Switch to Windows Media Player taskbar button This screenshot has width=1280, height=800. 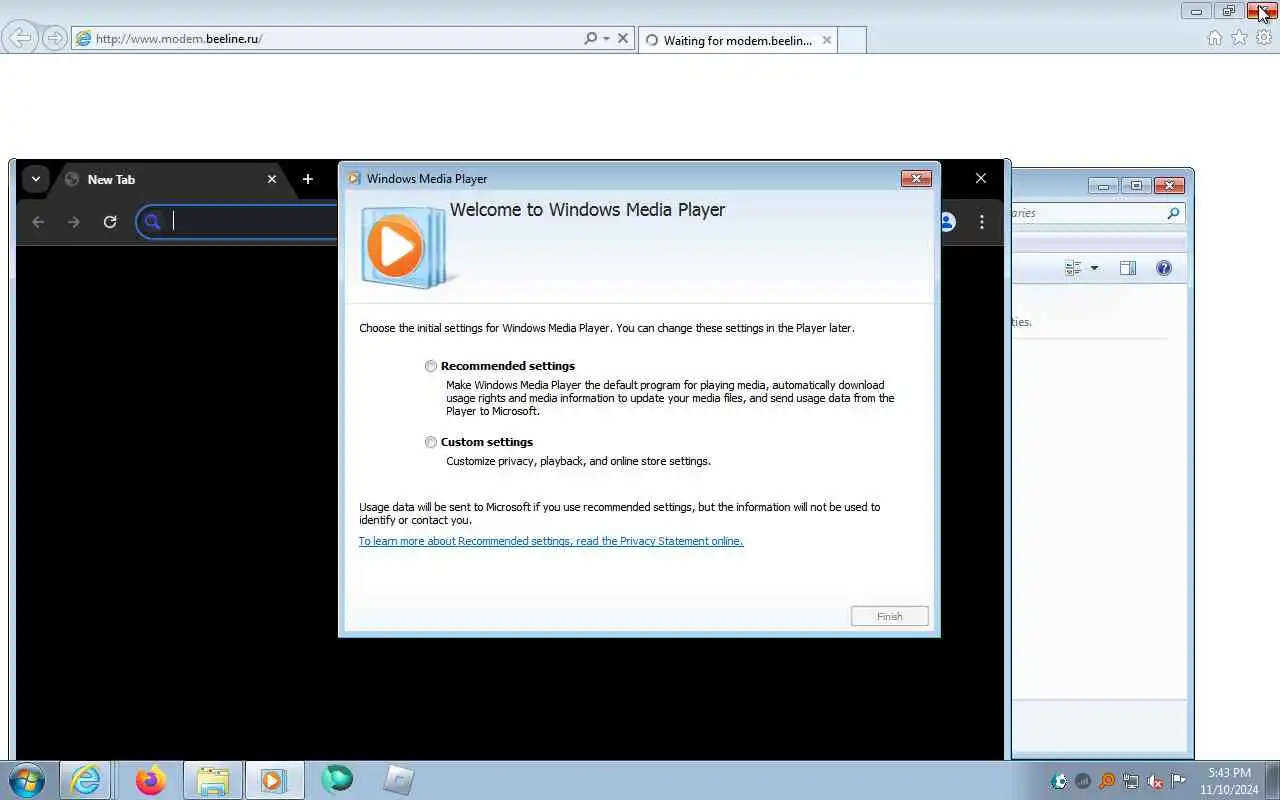click(x=273, y=780)
